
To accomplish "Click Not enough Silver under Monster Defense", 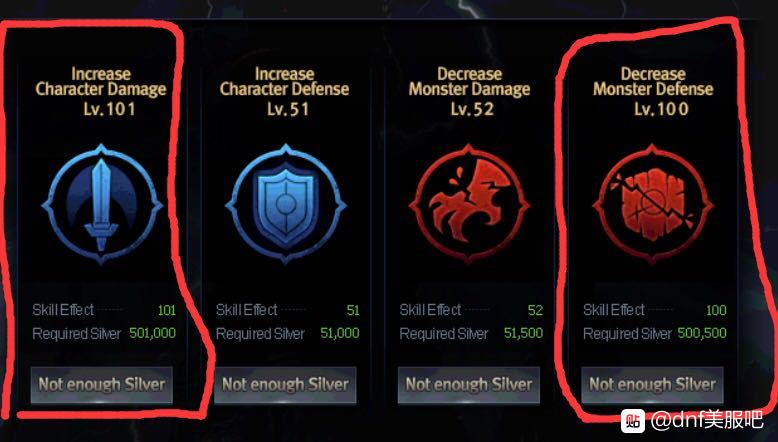I will 652,384.
